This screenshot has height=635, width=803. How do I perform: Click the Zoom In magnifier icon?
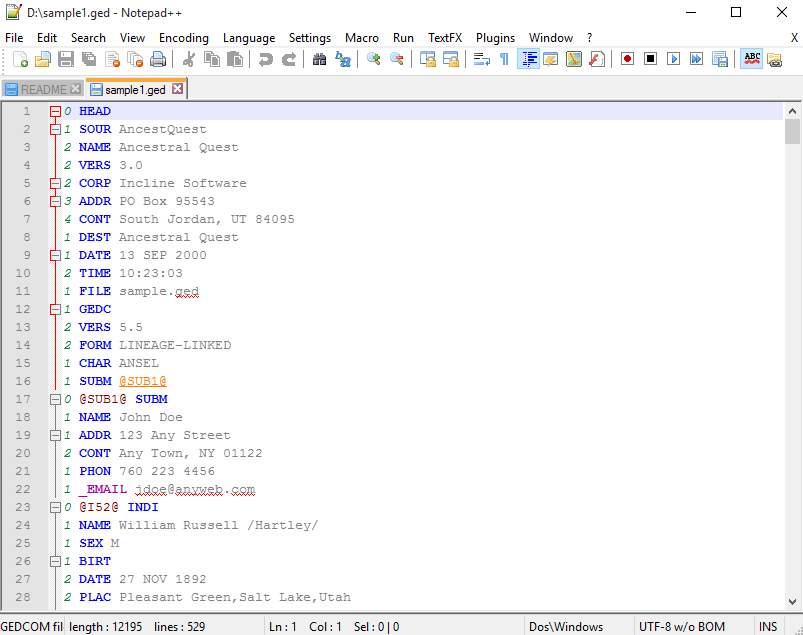click(373, 59)
